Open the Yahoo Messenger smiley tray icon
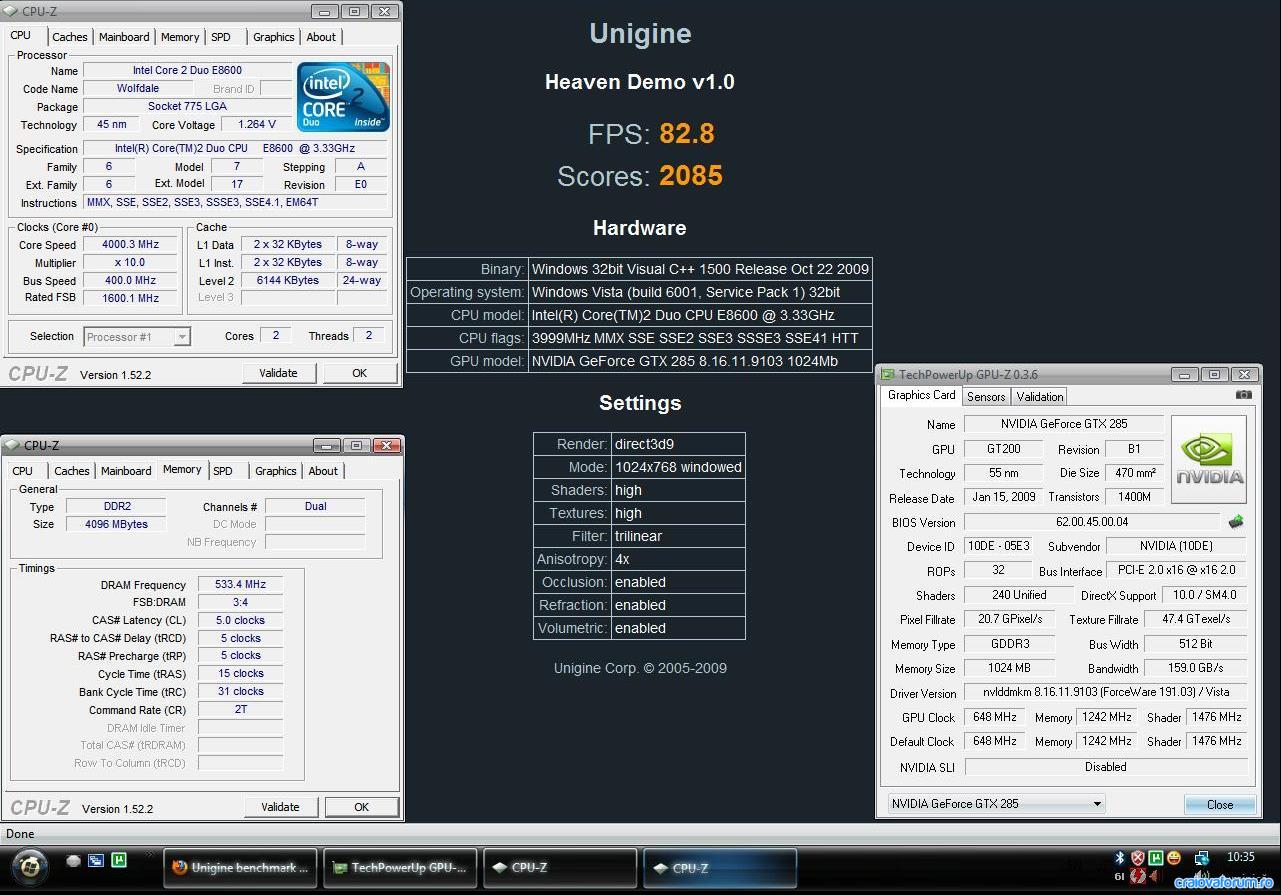Image resolution: width=1281 pixels, height=895 pixels. (x=1174, y=858)
